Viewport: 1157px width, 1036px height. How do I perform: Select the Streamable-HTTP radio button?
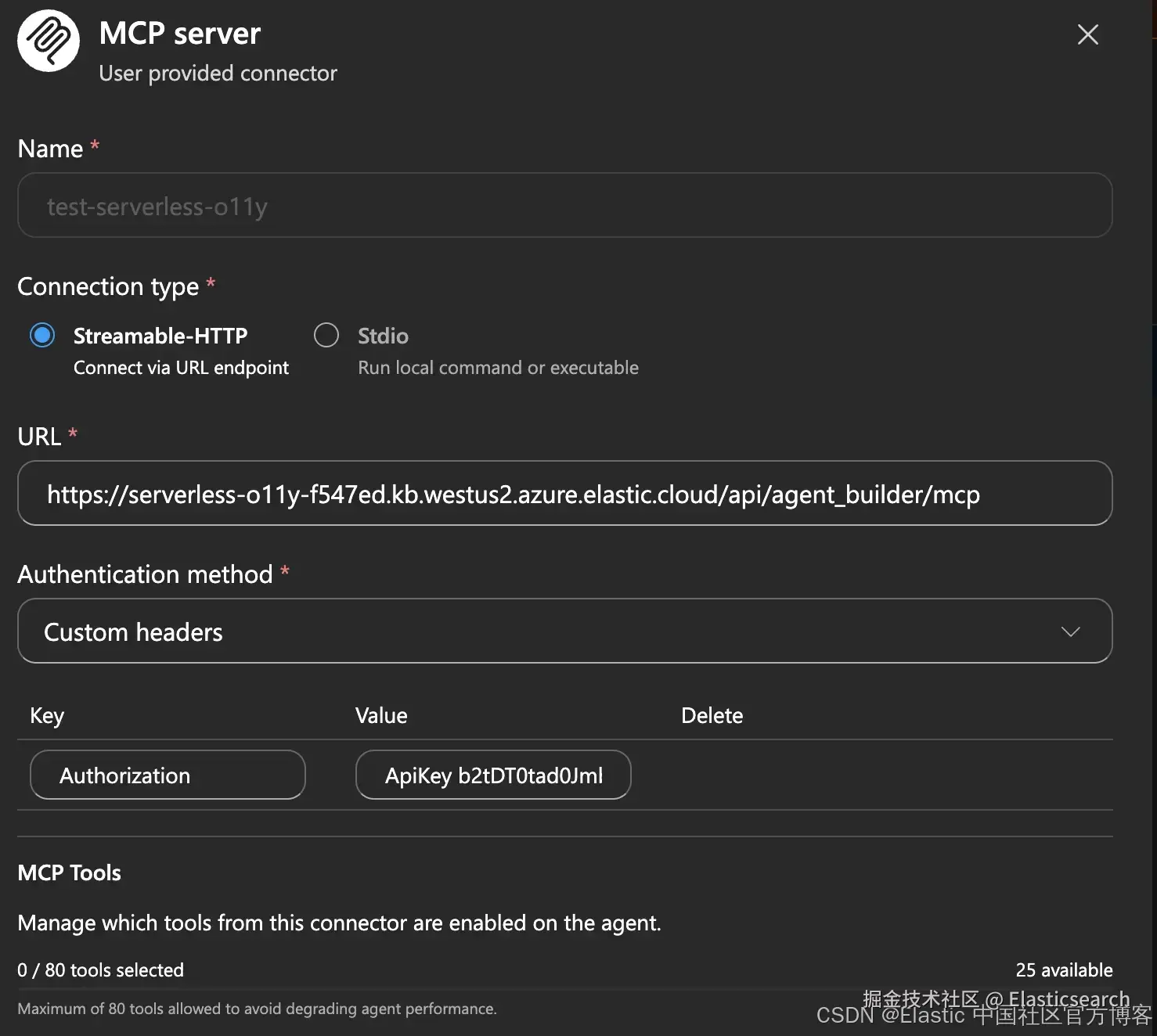pos(42,336)
